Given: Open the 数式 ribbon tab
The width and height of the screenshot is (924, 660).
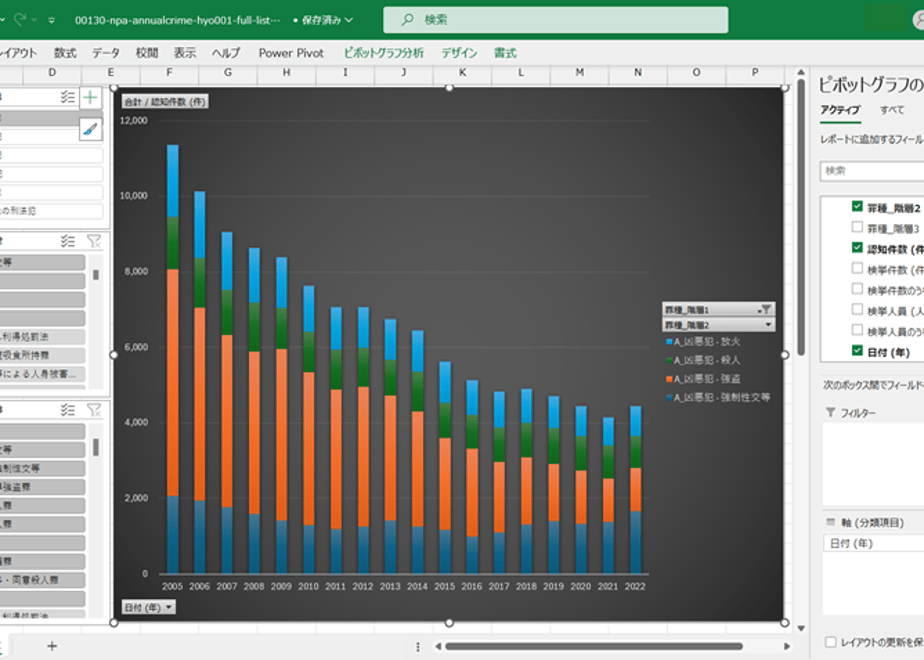Looking at the screenshot, I should click(x=65, y=53).
